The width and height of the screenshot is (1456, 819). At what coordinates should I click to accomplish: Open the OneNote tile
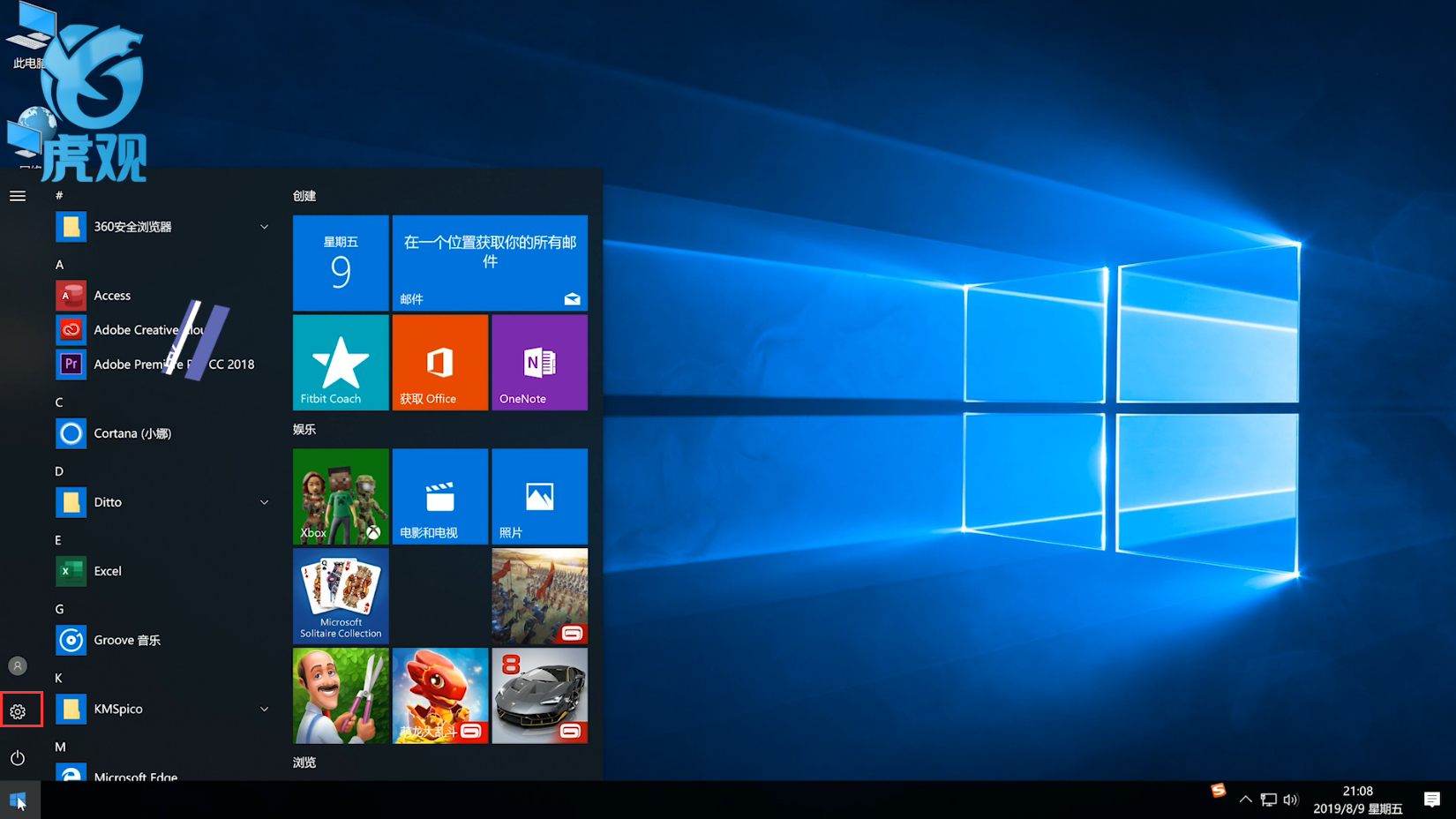[x=540, y=363]
